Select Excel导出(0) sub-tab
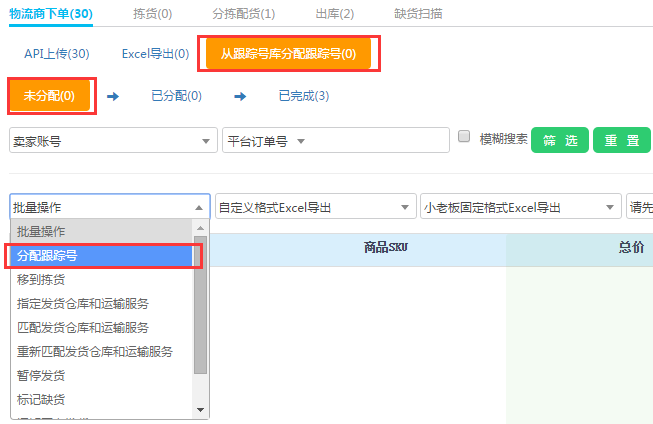This screenshot has width=653, height=424. pos(155,53)
